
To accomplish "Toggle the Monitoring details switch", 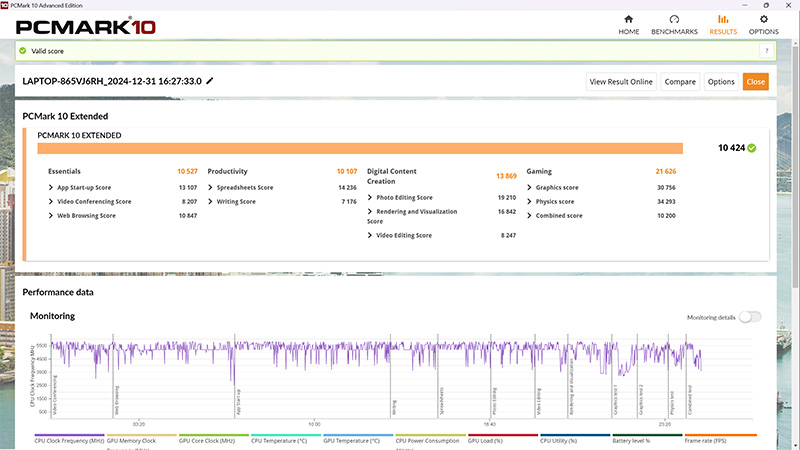I will coord(750,317).
